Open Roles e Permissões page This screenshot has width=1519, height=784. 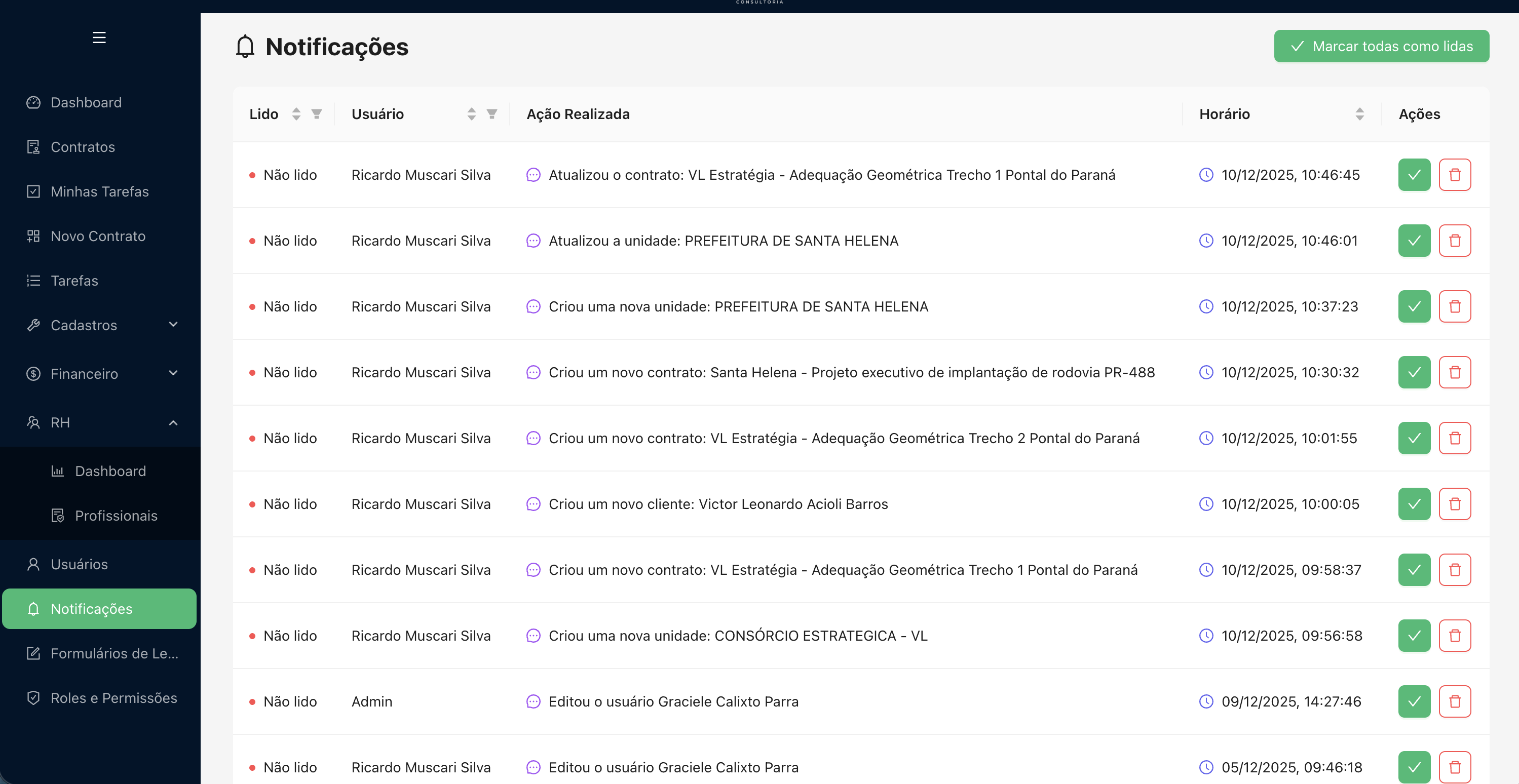pos(113,698)
